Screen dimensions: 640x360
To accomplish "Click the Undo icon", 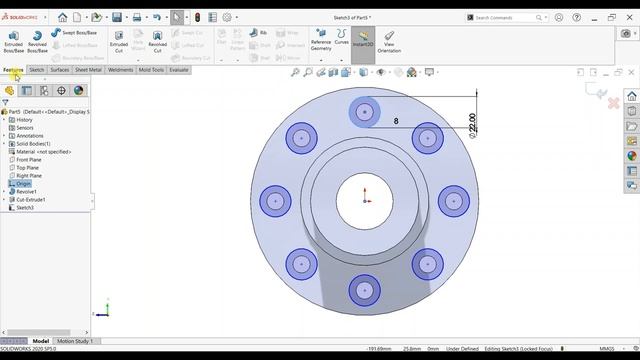I will (157, 18).
